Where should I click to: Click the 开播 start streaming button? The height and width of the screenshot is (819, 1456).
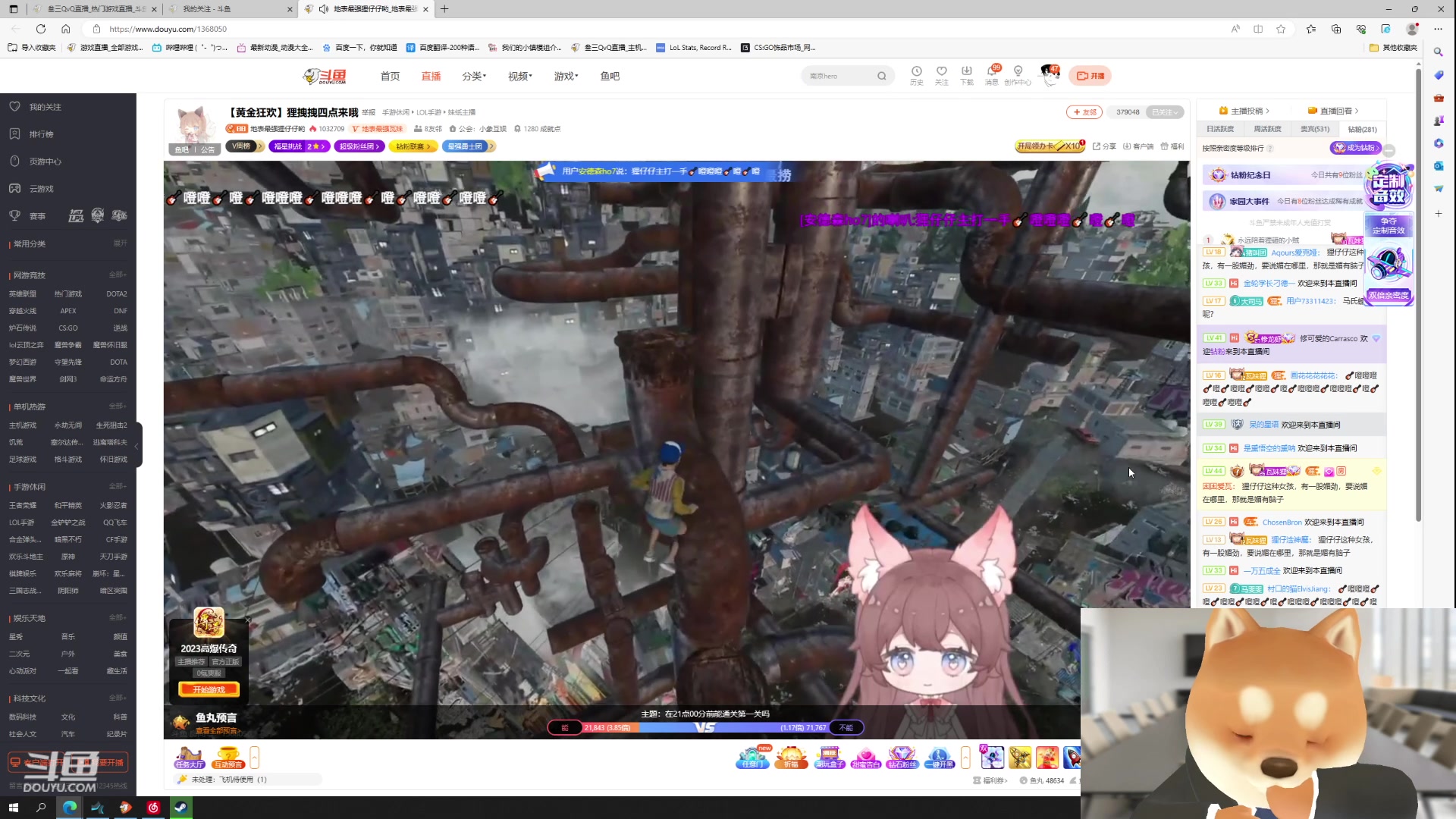1090,76
